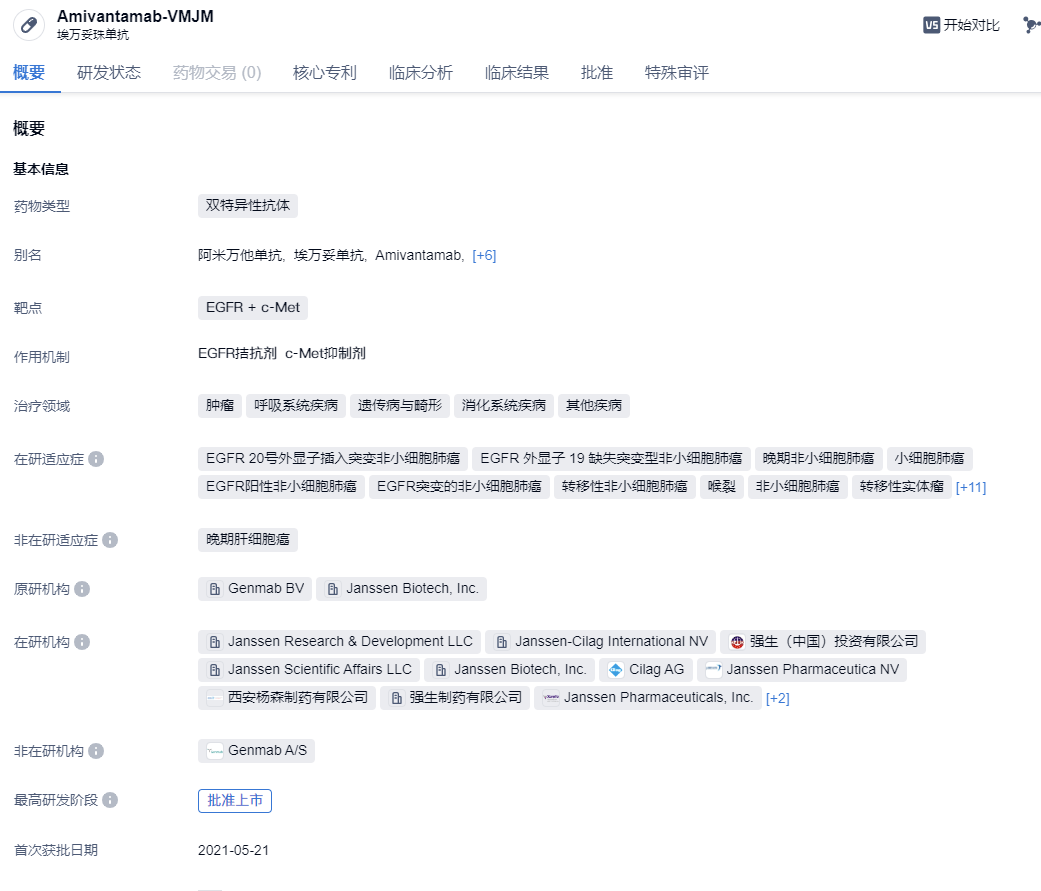Click the 批准上市 phase badge
This screenshot has height=891, width=1041.
coord(235,800)
